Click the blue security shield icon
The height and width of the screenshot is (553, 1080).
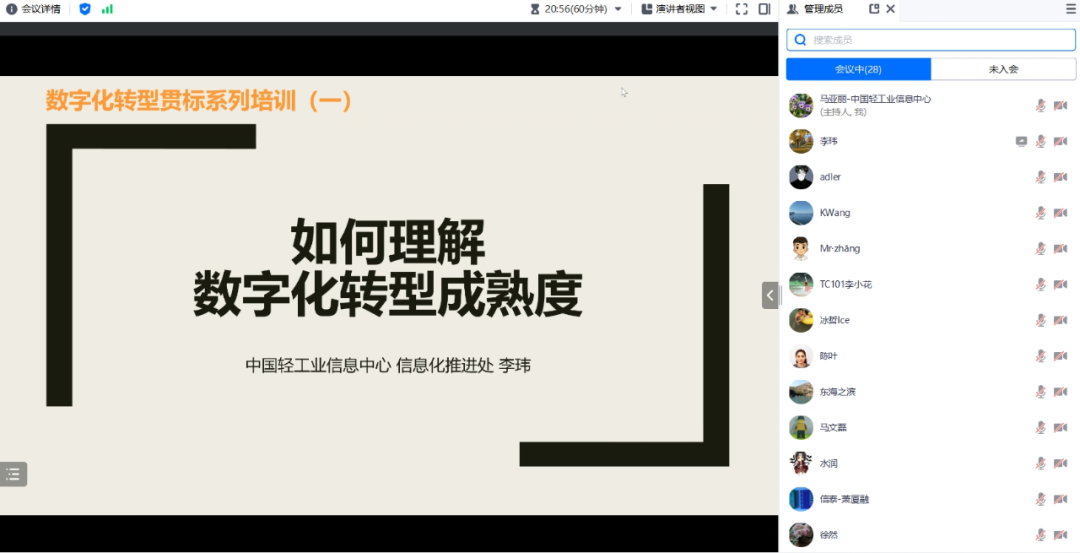click(84, 9)
